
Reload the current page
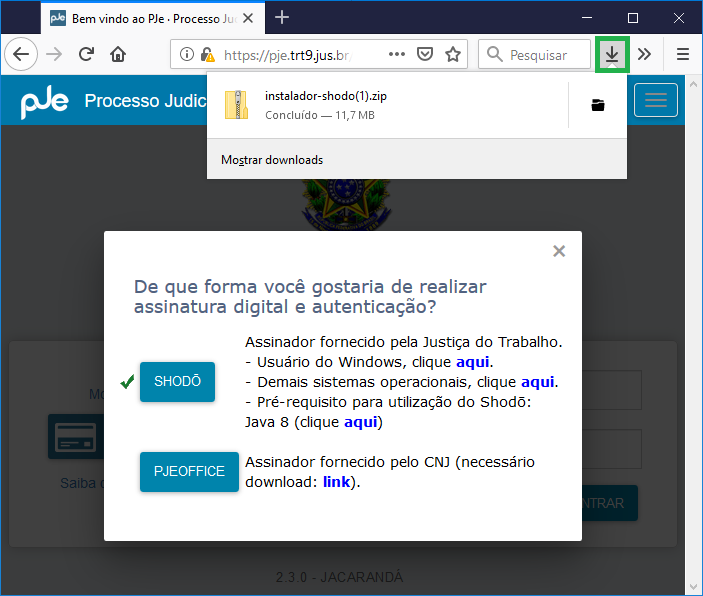click(x=86, y=54)
